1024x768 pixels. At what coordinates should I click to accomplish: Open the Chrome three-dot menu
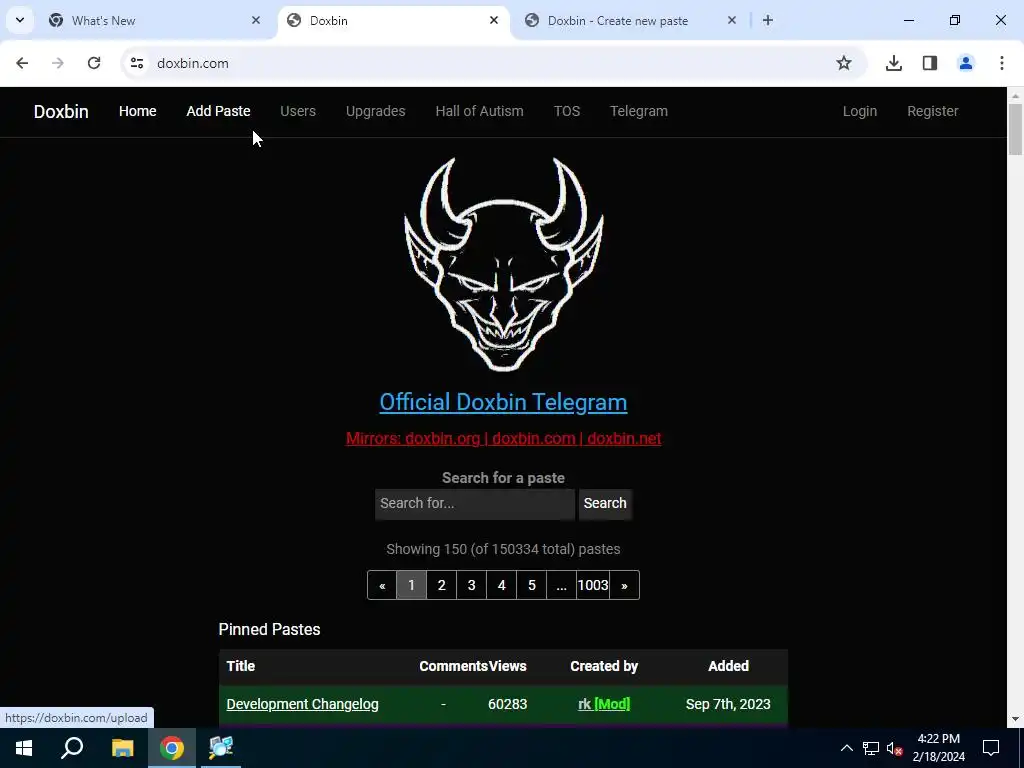(x=1002, y=63)
